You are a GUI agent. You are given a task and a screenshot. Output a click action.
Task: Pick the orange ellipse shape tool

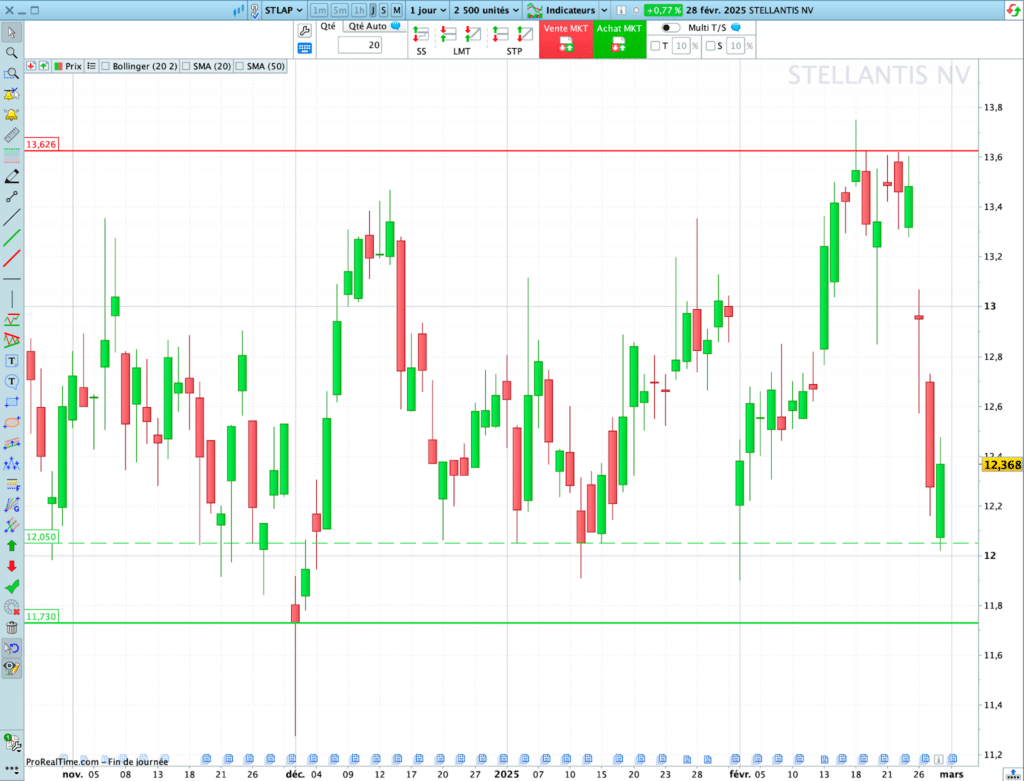click(x=12, y=422)
